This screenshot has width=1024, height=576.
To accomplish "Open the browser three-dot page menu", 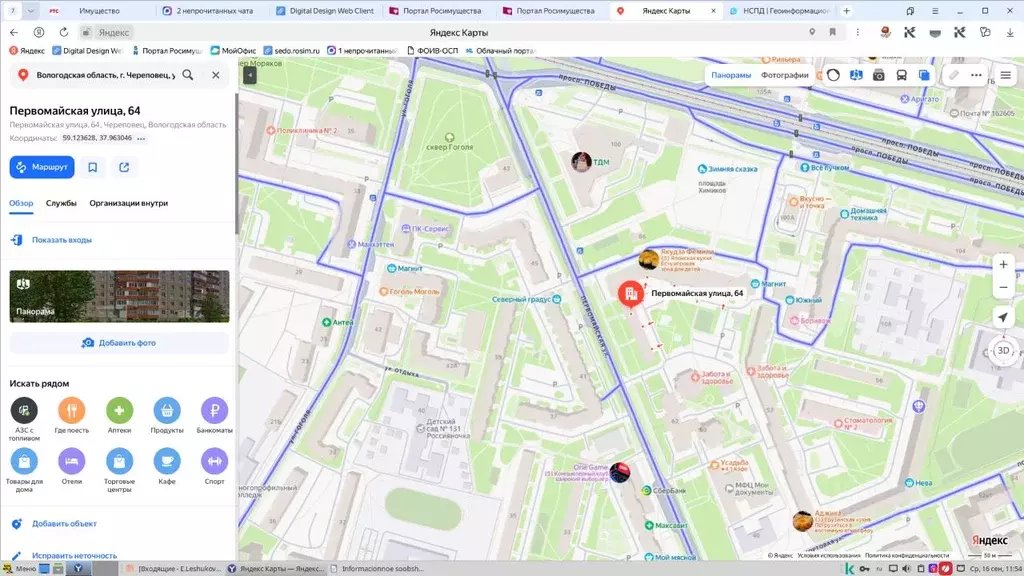I will click(x=857, y=32).
